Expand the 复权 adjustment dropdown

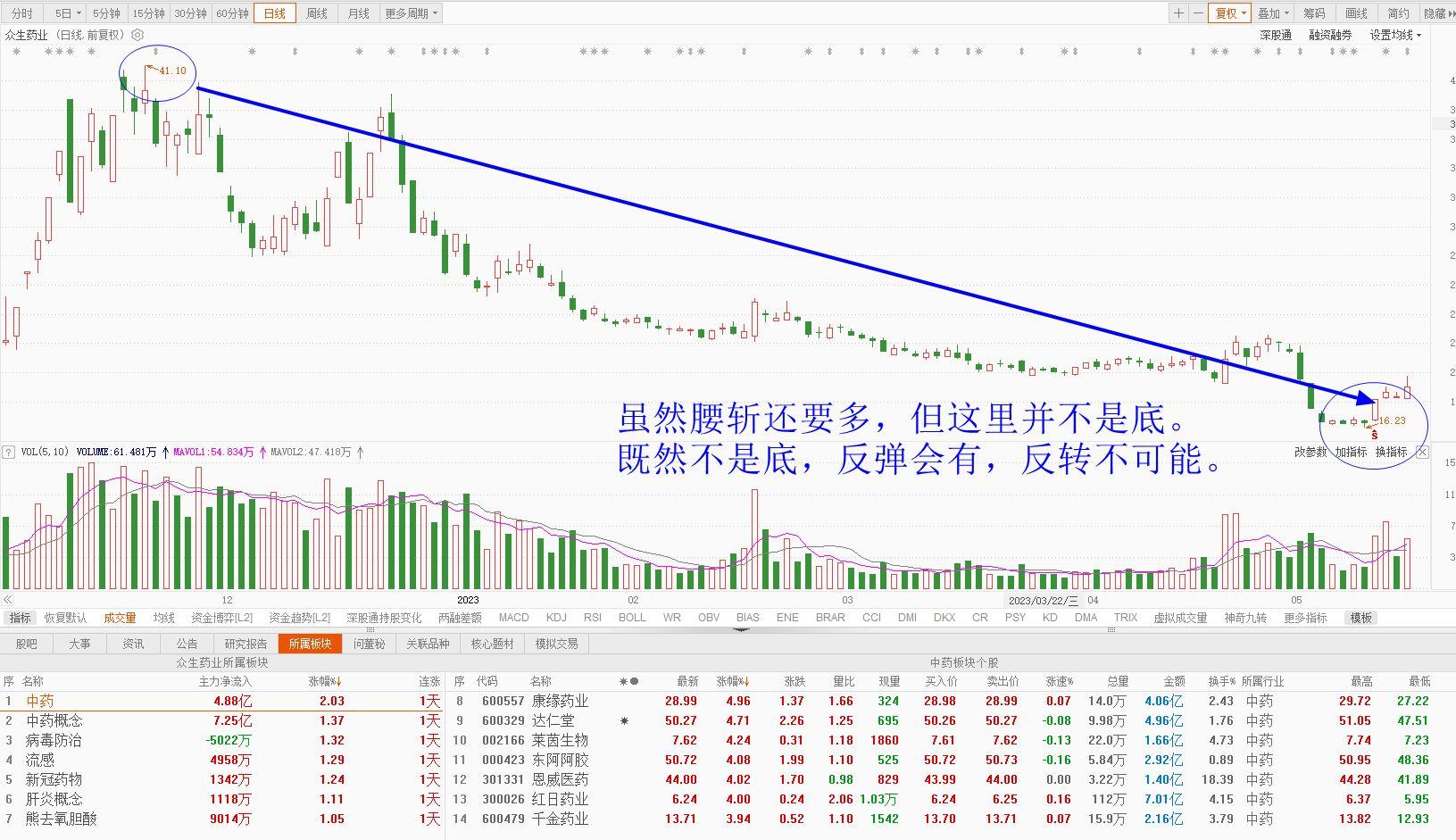pyautogui.click(x=1231, y=13)
